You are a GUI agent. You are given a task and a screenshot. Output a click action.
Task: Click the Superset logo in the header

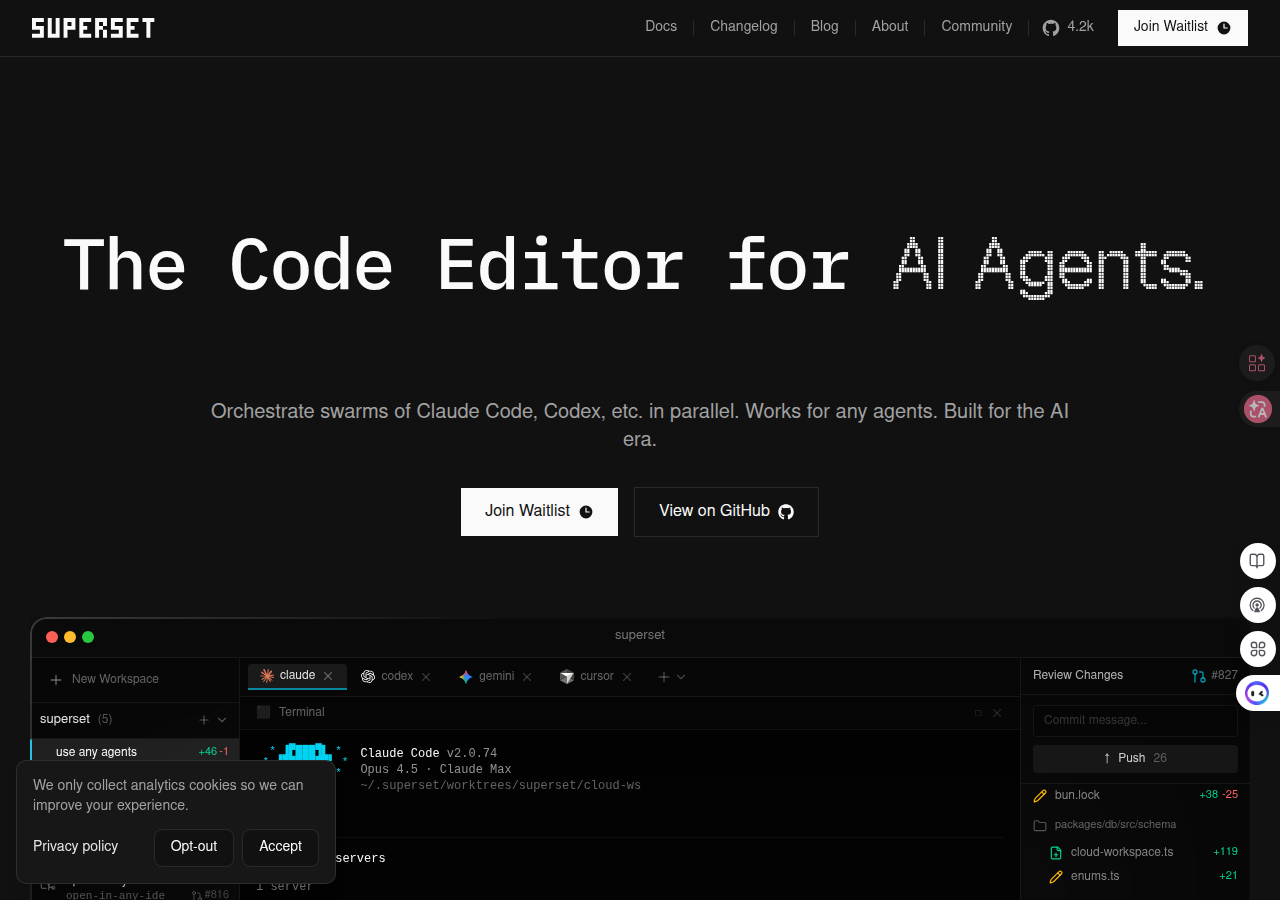point(93,28)
